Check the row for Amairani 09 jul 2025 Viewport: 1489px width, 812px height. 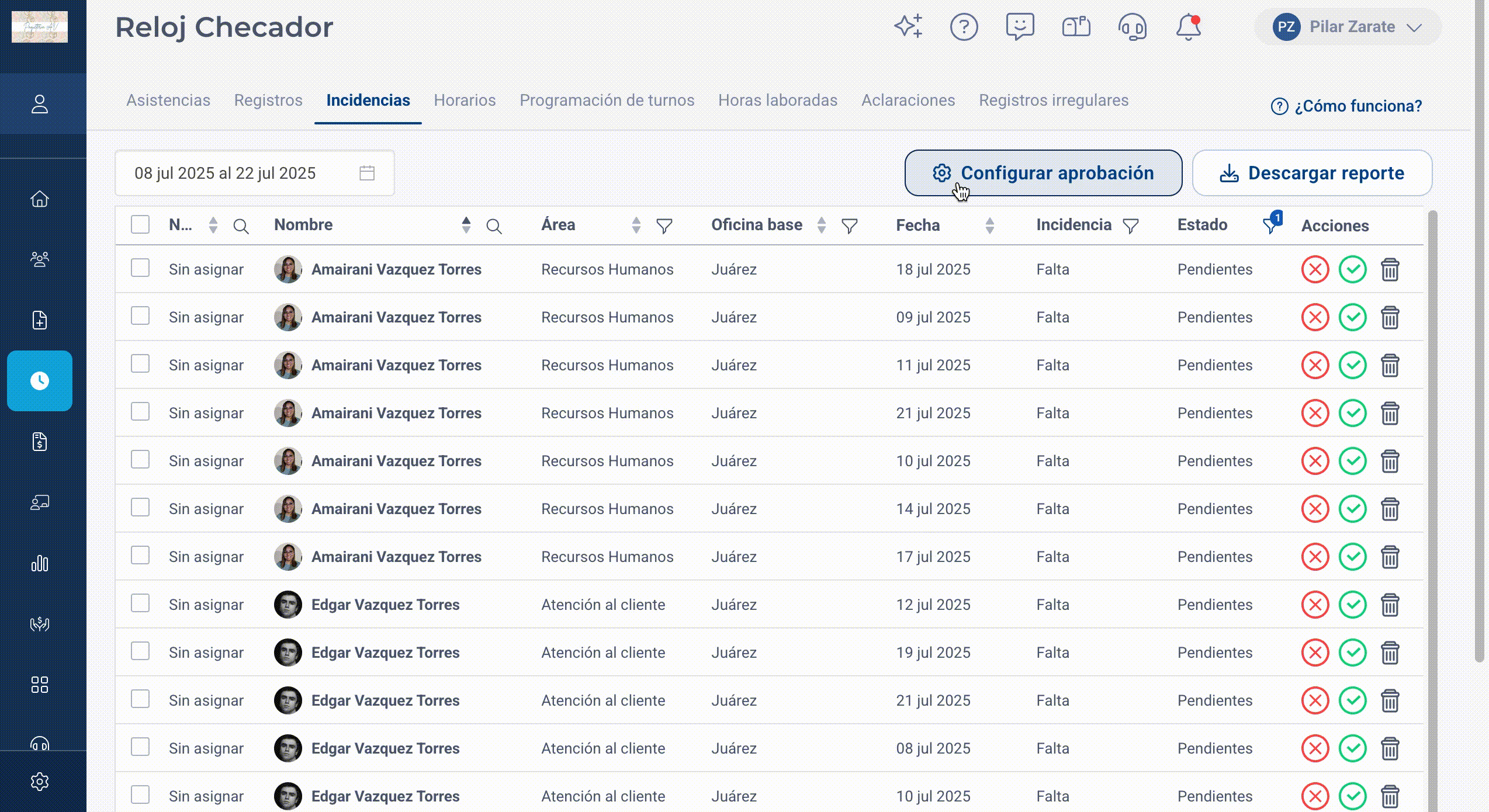click(140, 315)
